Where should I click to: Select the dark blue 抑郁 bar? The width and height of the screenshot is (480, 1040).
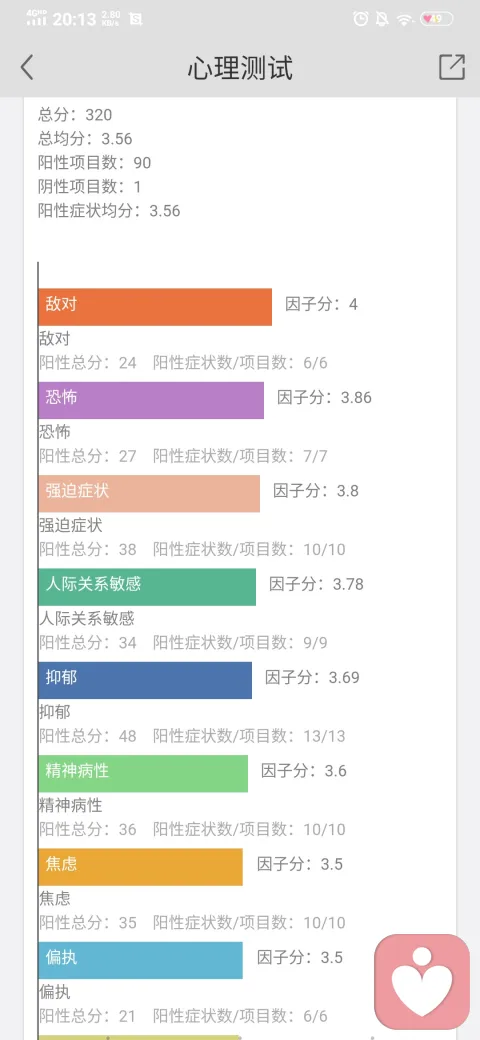pos(145,680)
